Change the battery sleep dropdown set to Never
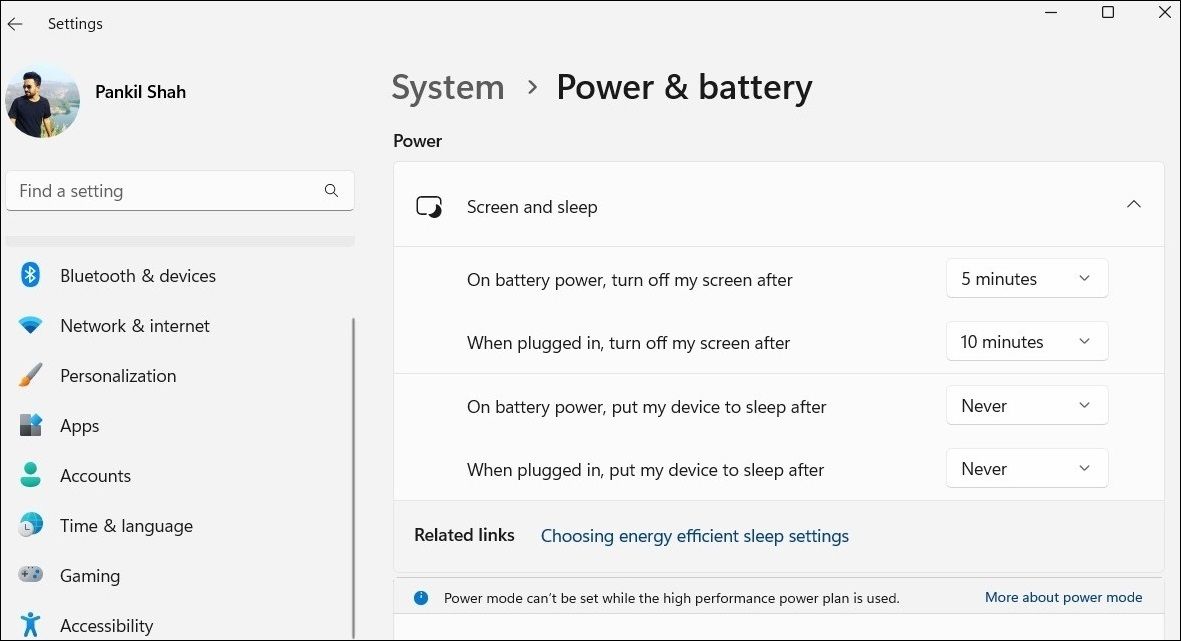Viewport: 1181px width, 641px height. 1026,405
